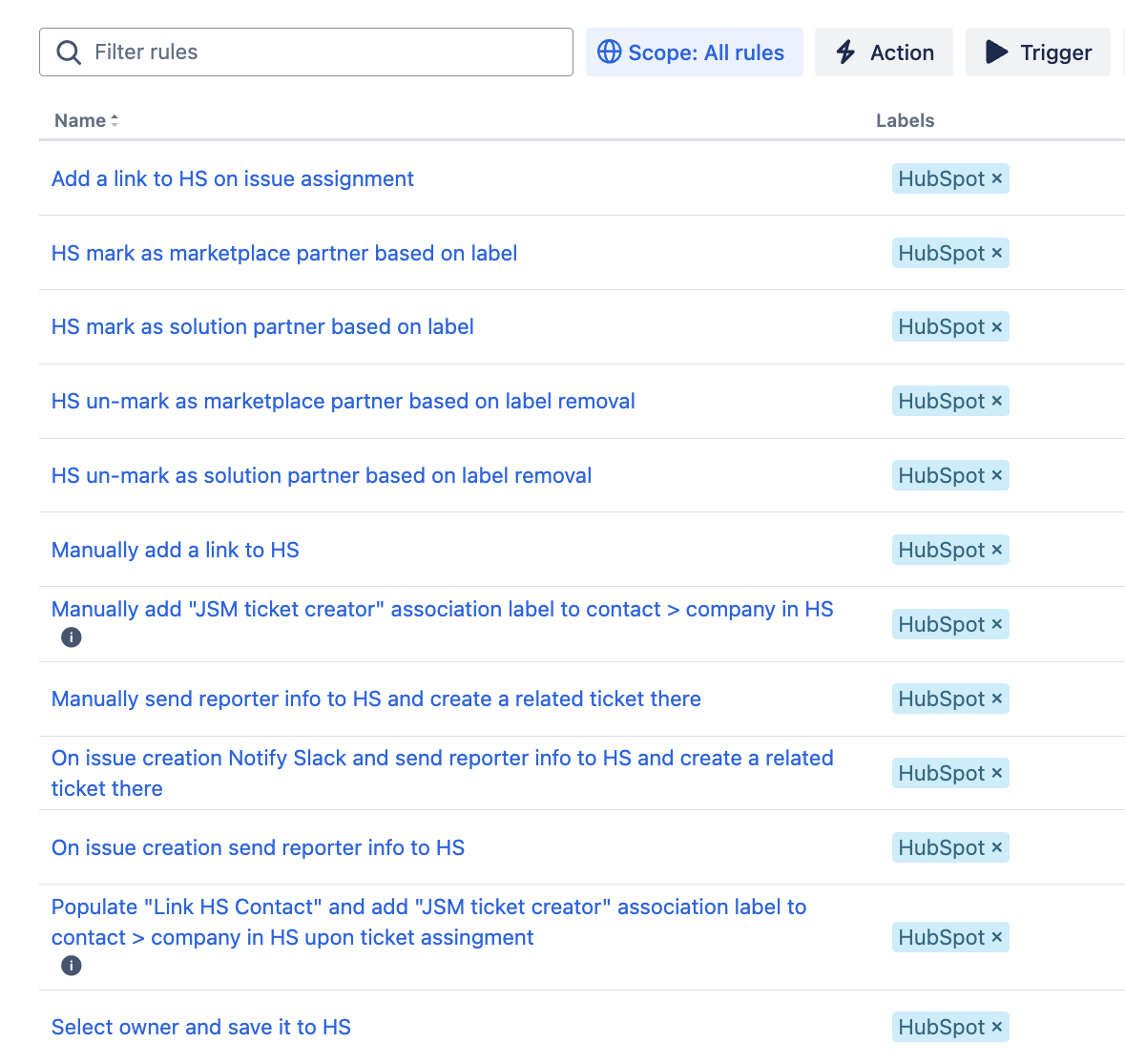Open Manually send reporter info to HS rule

pos(376,699)
